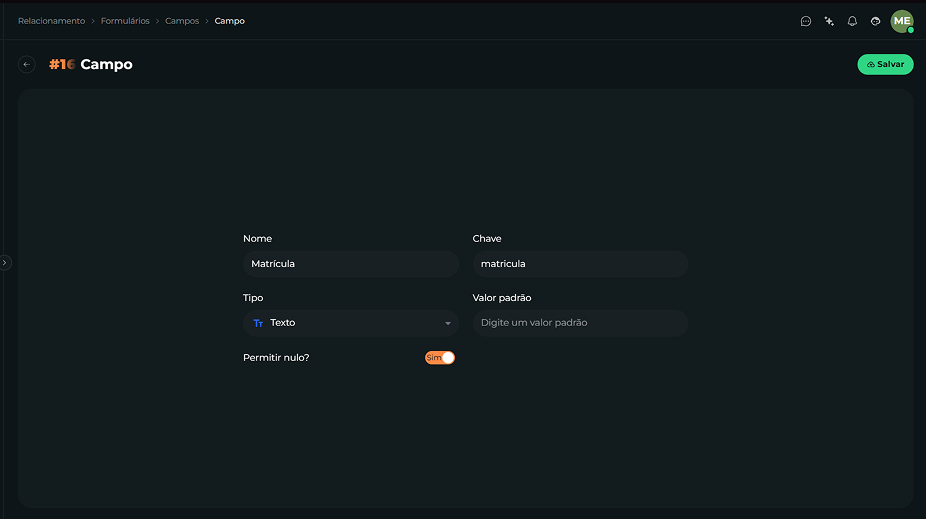The width and height of the screenshot is (926, 519).
Task: Save the field with Salvar
Action: point(885,64)
